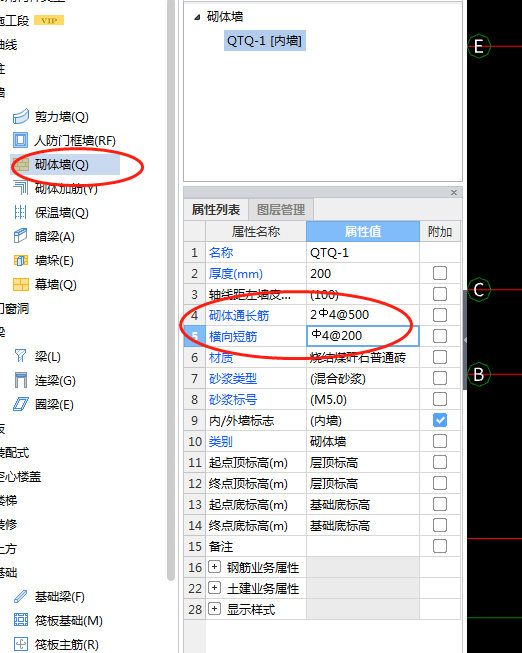Switch to the 图层管理 tab
The width and height of the screenshot is (522, 653).
[x=281, y=209]
